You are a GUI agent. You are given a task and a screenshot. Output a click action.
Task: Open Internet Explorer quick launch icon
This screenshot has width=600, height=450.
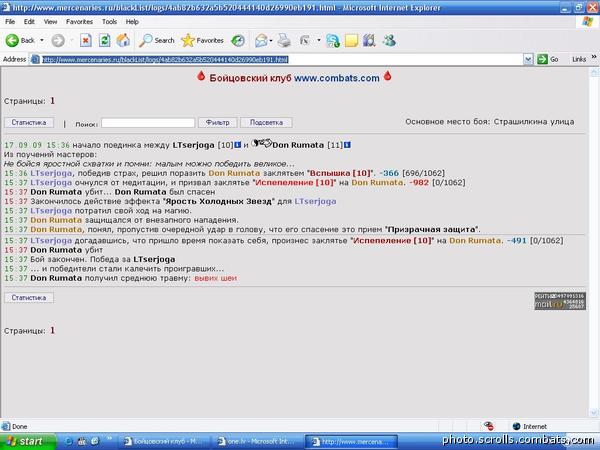click(68, 441)
